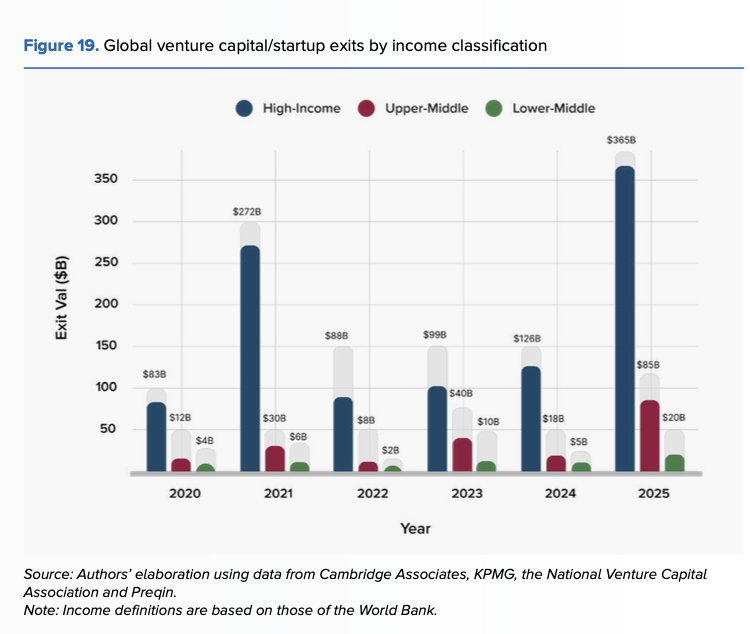Select the 2022 High-Income bar
This screenshot has height=634, width=750.
[343, 434]
